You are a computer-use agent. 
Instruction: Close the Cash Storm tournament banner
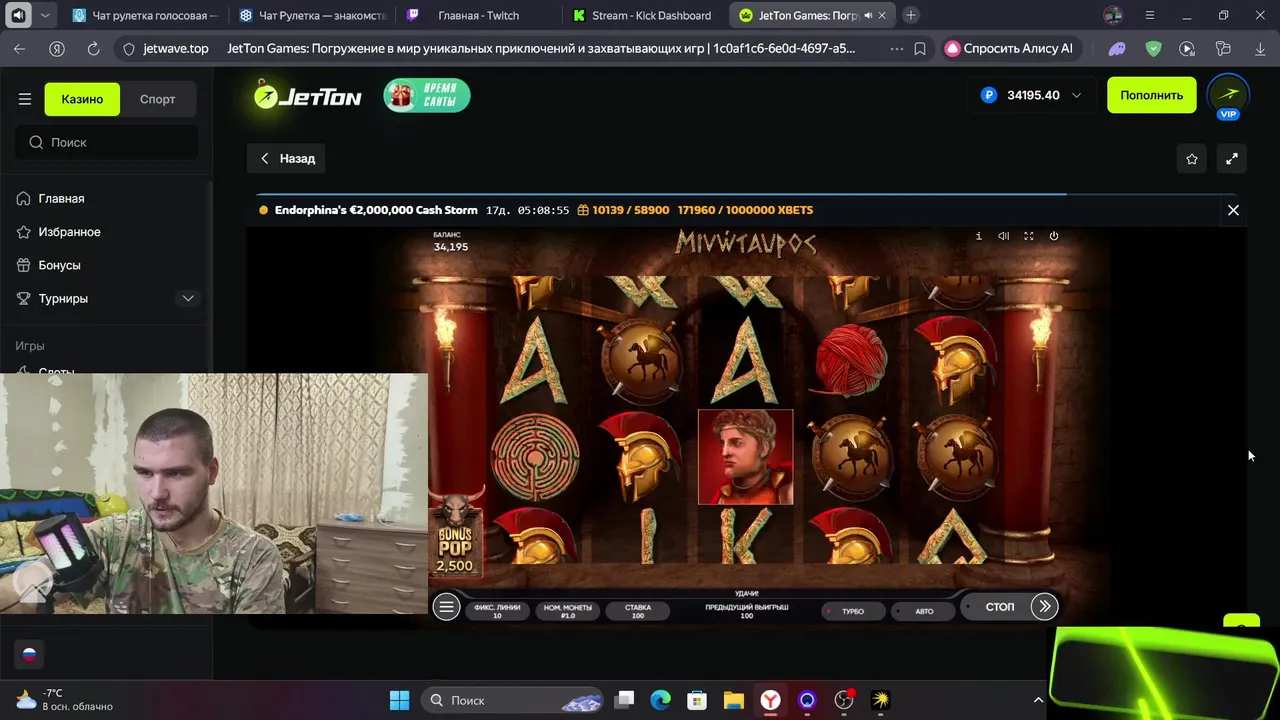point(1233,210)
